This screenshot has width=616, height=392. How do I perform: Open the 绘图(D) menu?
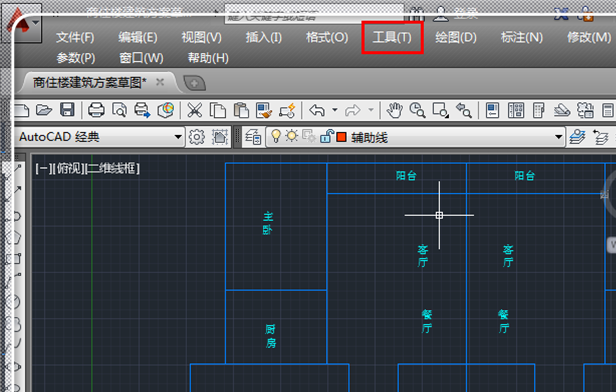click(x=456, y=38)
